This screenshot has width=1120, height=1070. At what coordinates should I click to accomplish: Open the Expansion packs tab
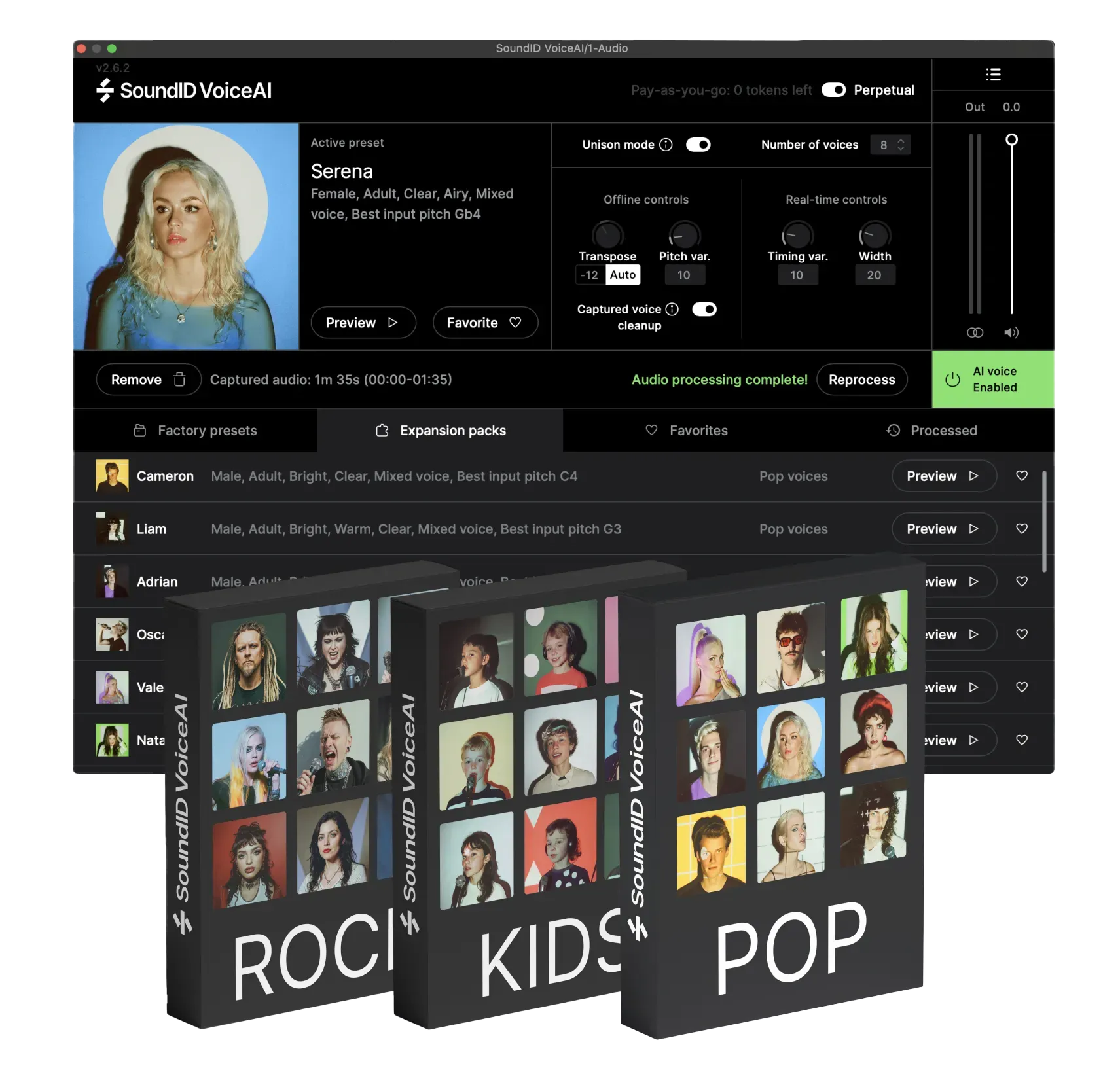[440, 431]
